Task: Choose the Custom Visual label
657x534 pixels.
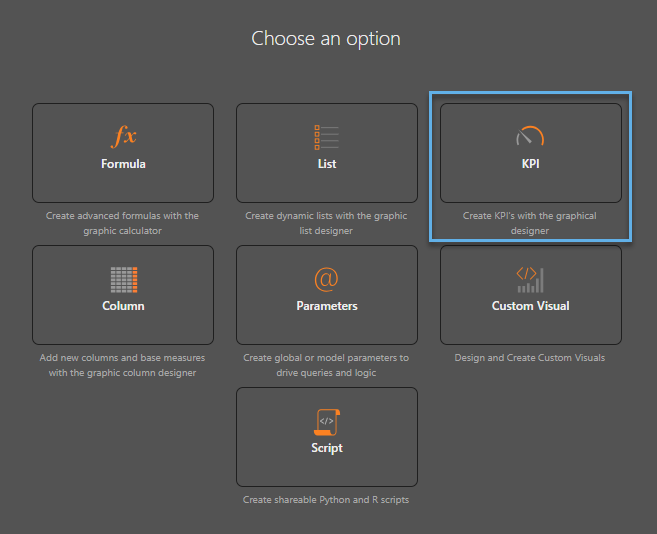Action: (x=530, y=306)
